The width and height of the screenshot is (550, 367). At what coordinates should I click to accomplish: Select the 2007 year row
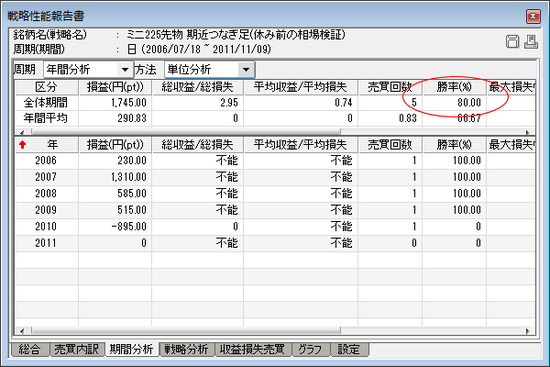point(275,177)
